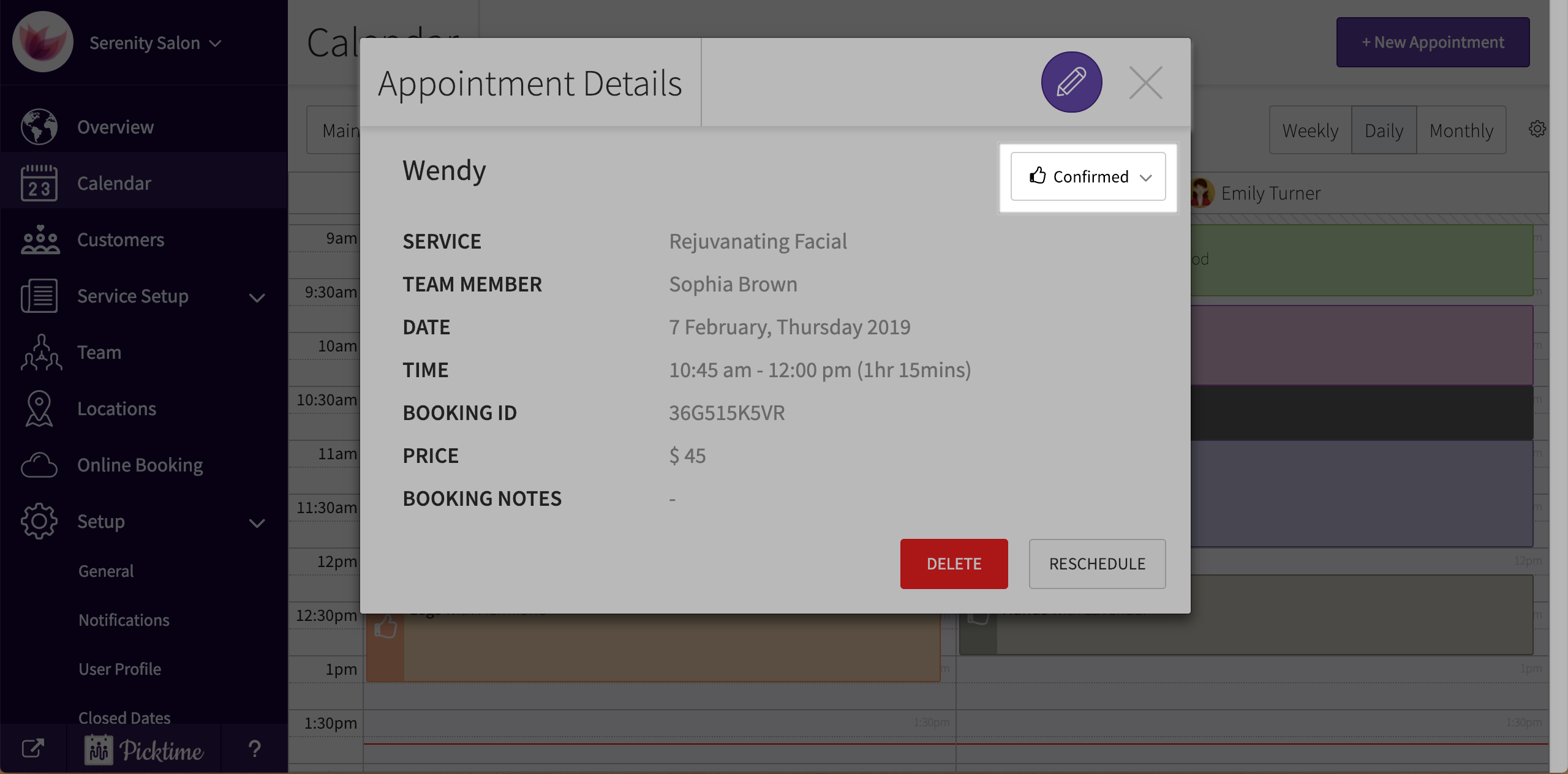1568x774 pixels.
Task: Click the Reschedule button
Action: [x=1097, y=563]
